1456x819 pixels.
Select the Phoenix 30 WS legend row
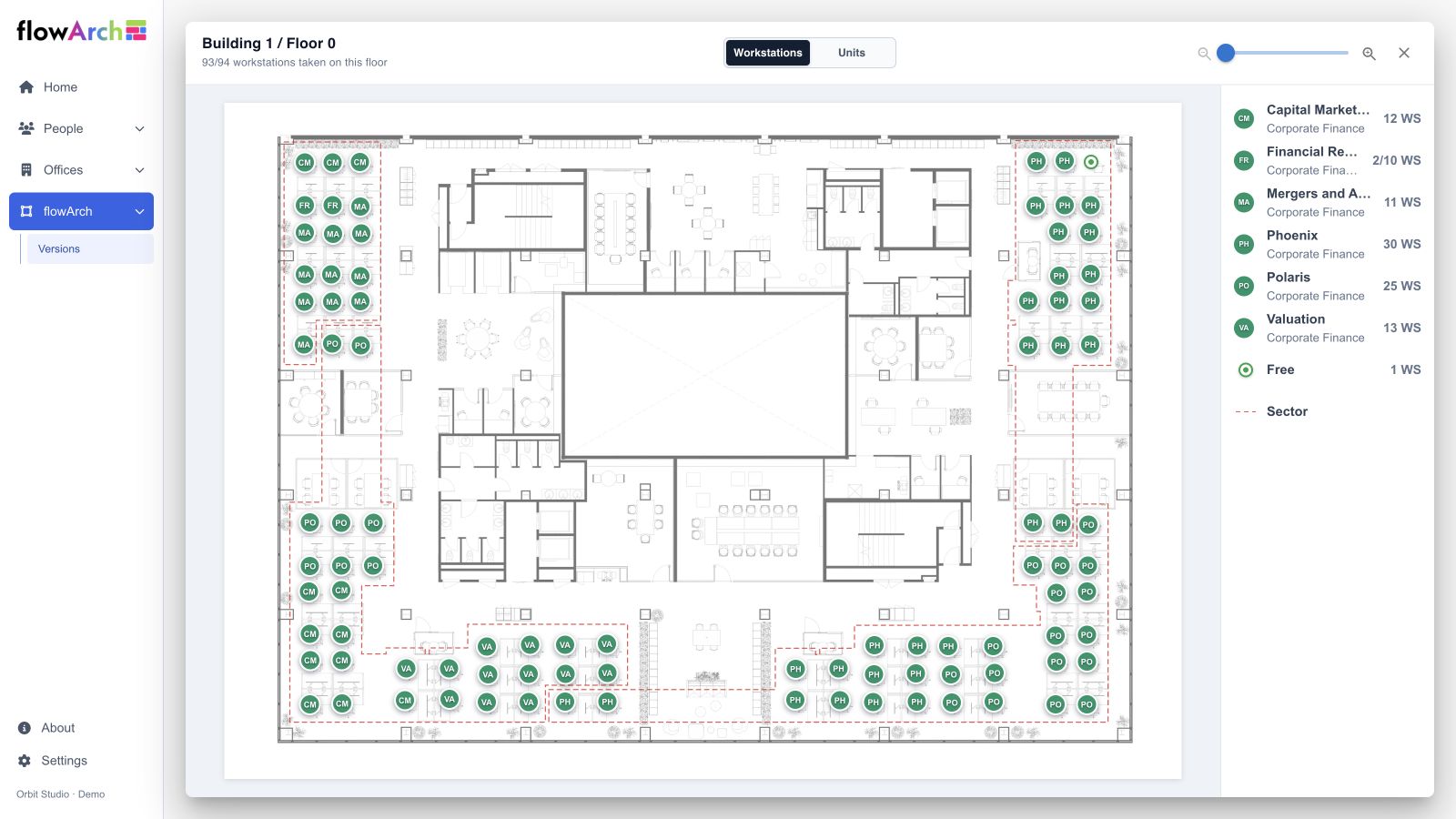pyautogui.click(x=1328, y=244)
